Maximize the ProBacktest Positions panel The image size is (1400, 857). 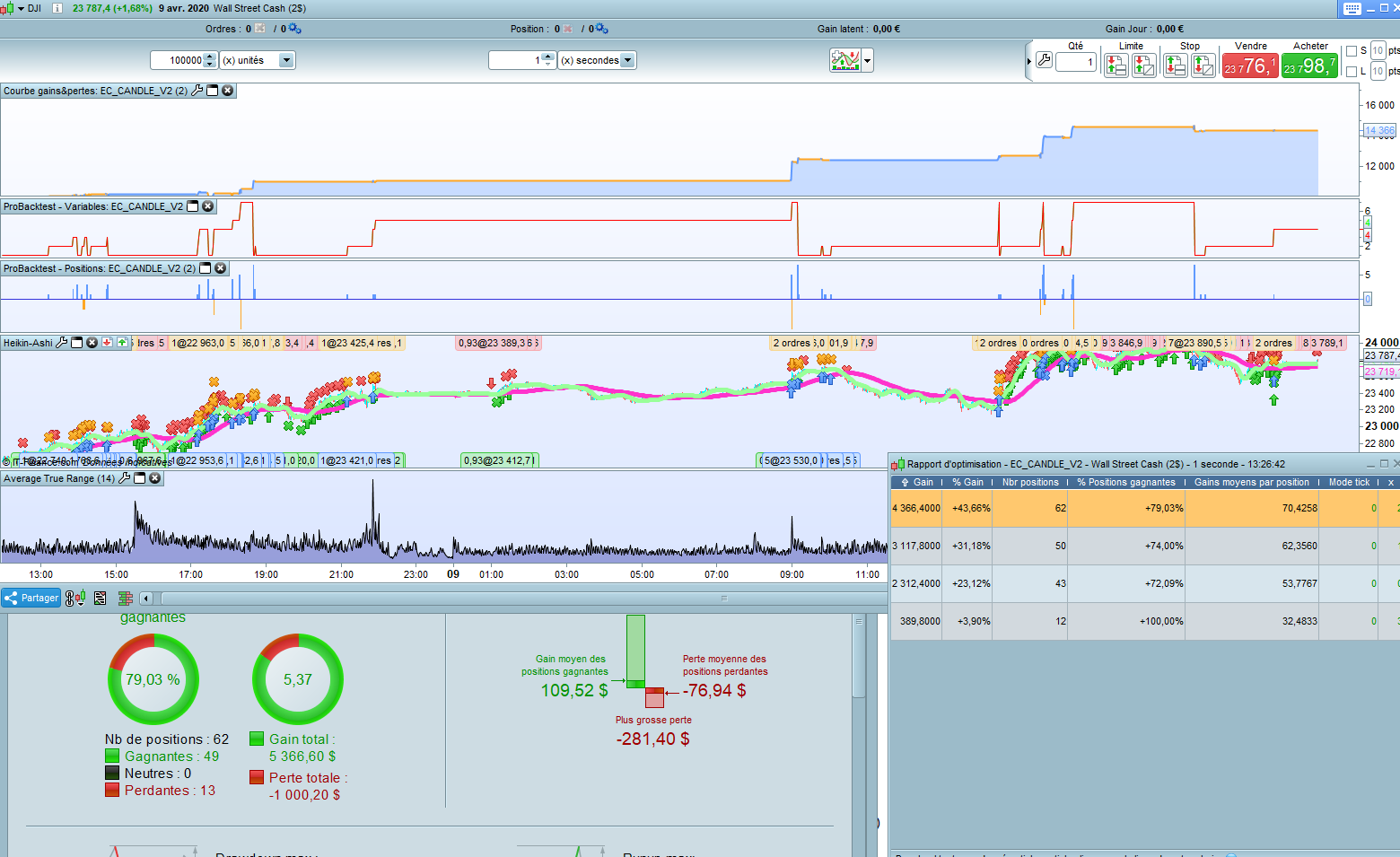pos(206,268)
